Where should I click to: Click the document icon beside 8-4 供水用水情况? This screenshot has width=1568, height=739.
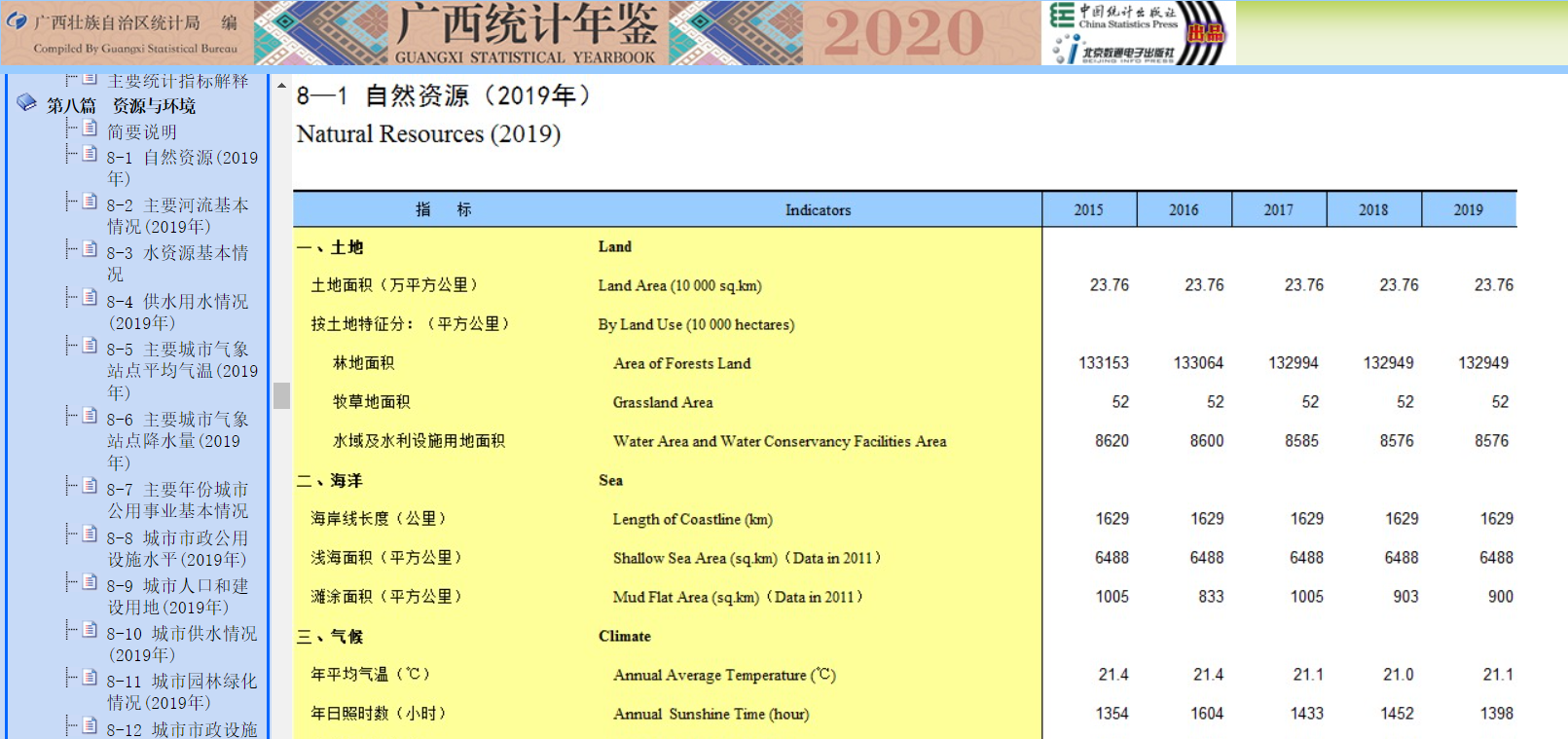click(90, 298)
